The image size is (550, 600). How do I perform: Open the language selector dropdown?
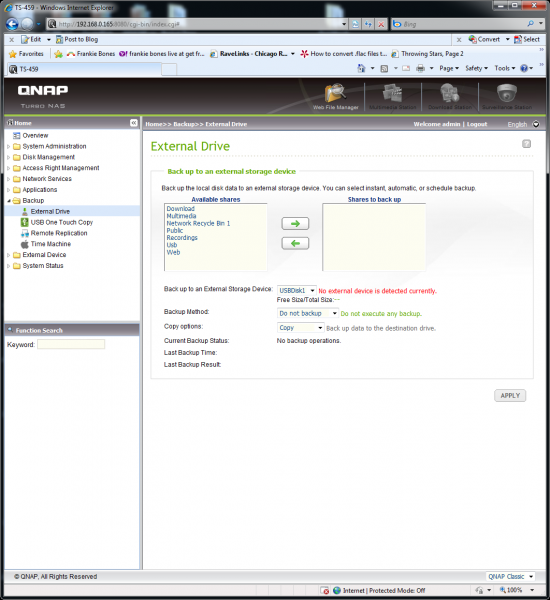pos(536,124)
